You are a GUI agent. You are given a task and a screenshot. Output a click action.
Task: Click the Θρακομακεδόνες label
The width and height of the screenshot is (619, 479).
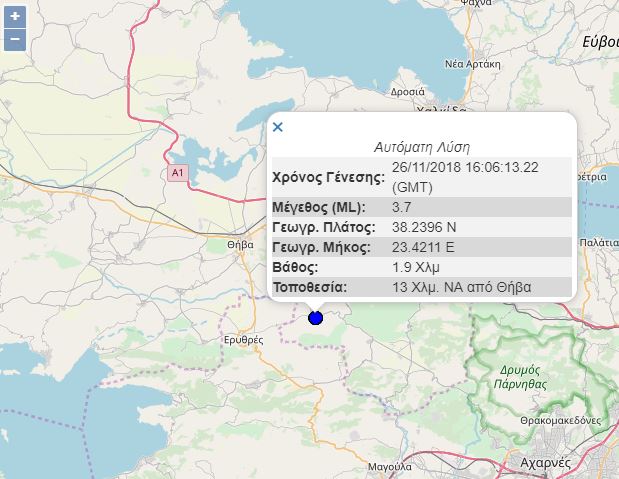pos(560,422)
